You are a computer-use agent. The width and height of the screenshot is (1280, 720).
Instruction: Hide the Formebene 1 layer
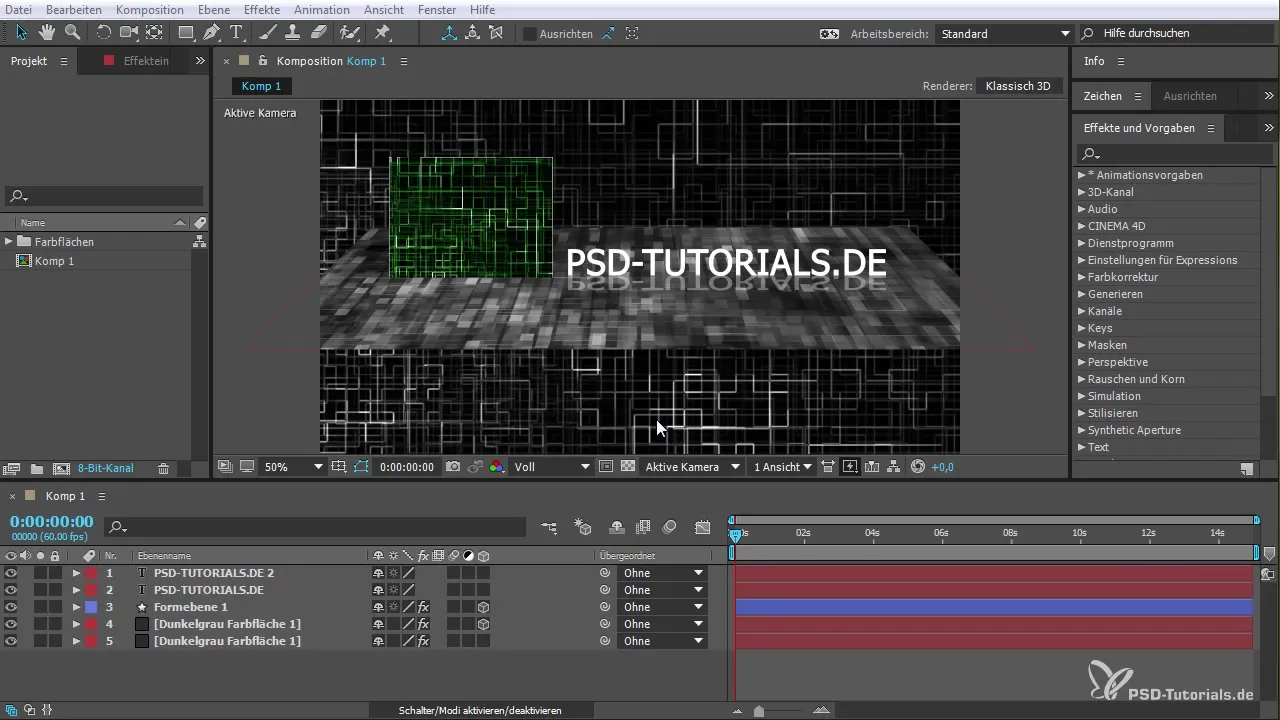[11, 608]
